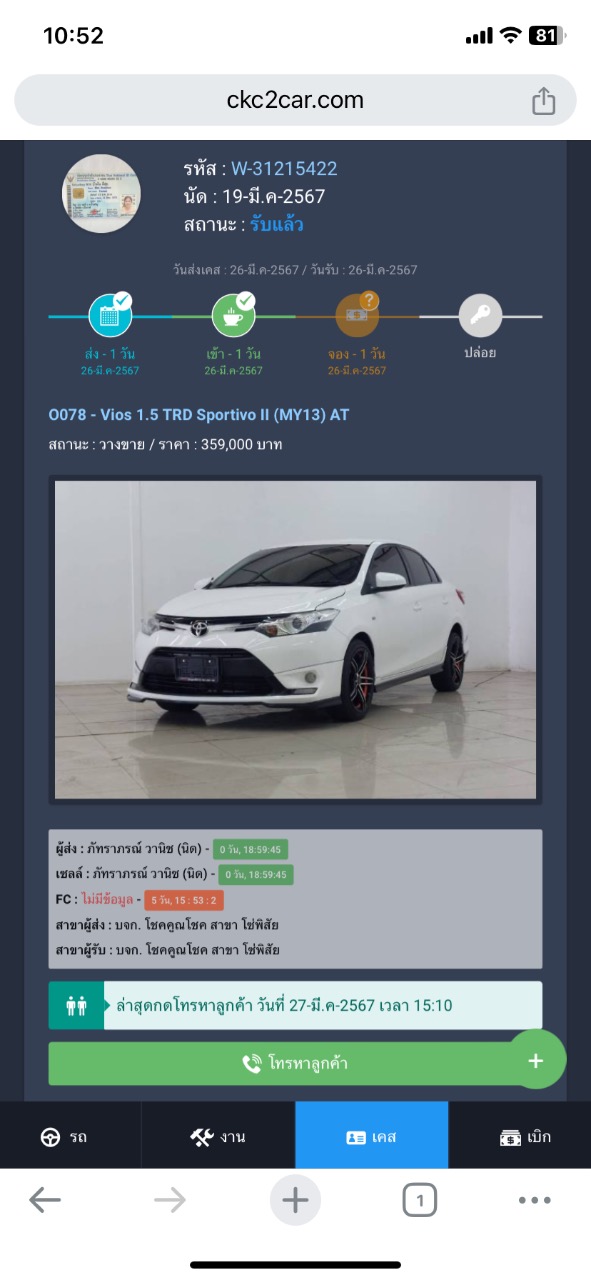Tap the key icon for ปล่อย step
The width and height of the screenshot is (591, 1280).
pyautogui.click(x=480, y=316)
